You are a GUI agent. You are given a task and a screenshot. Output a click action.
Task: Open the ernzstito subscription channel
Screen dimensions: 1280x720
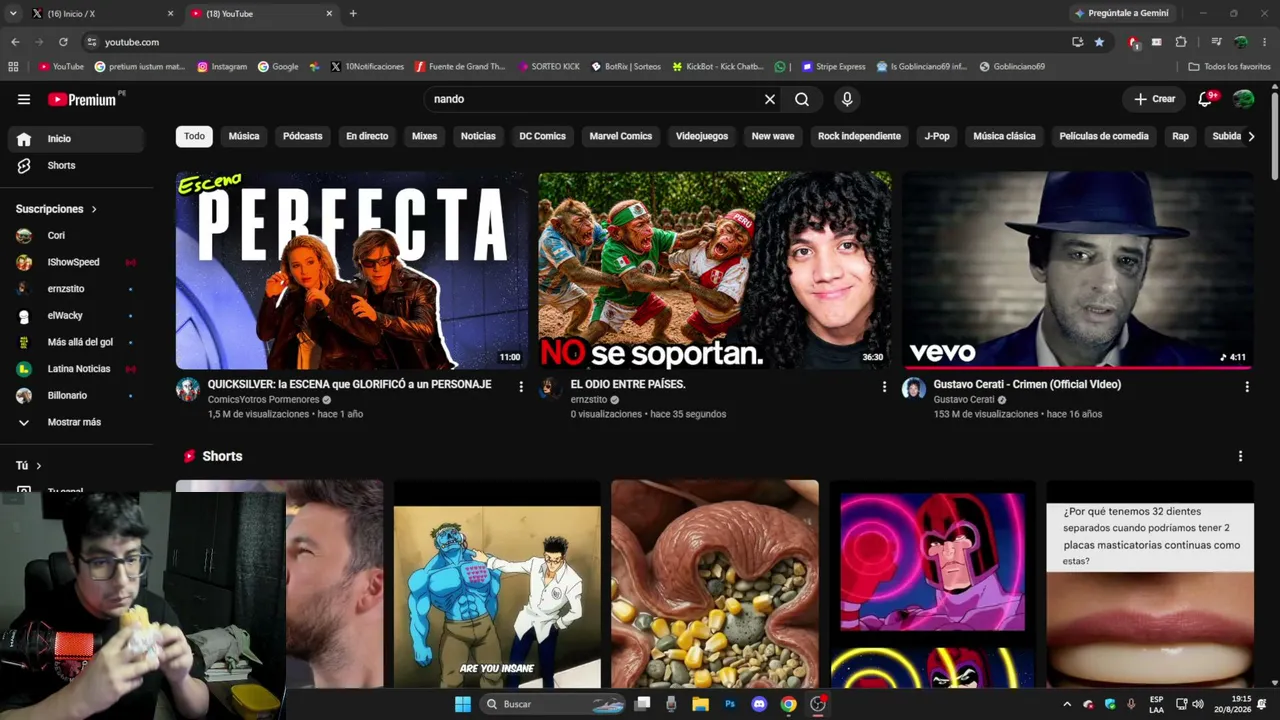coord(76,289)
